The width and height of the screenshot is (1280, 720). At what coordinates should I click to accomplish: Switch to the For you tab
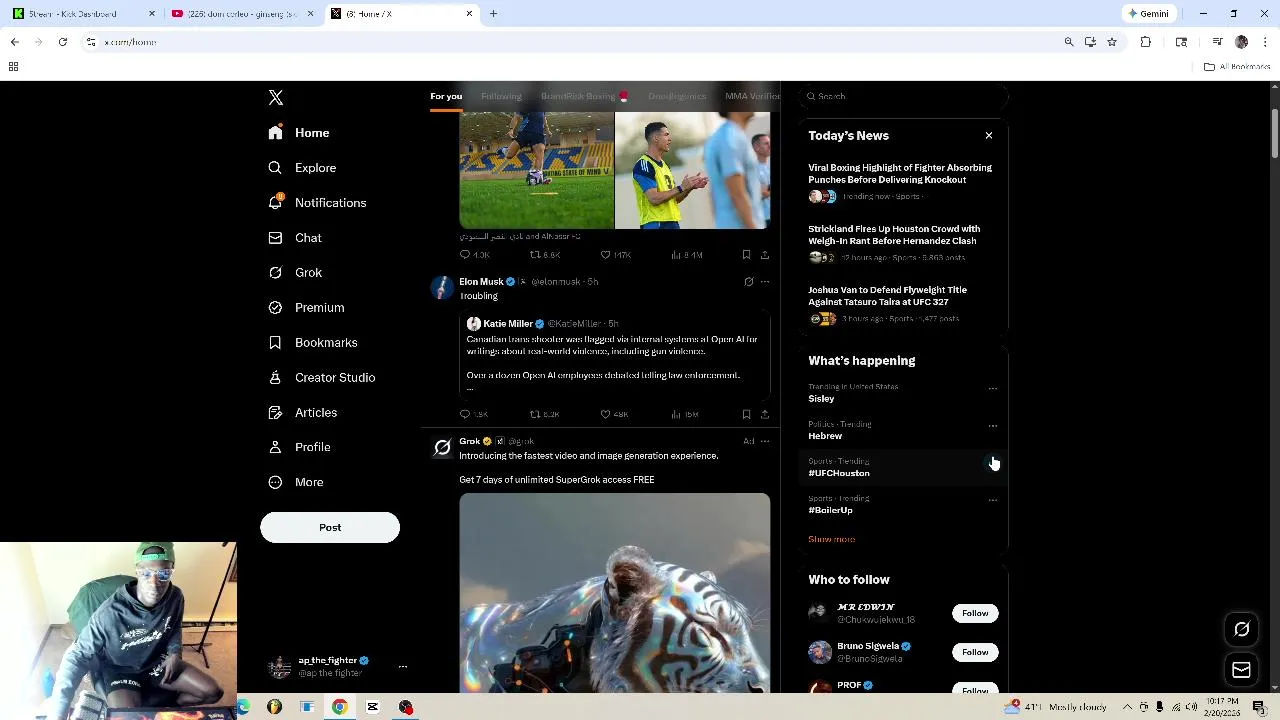[446, 96]
